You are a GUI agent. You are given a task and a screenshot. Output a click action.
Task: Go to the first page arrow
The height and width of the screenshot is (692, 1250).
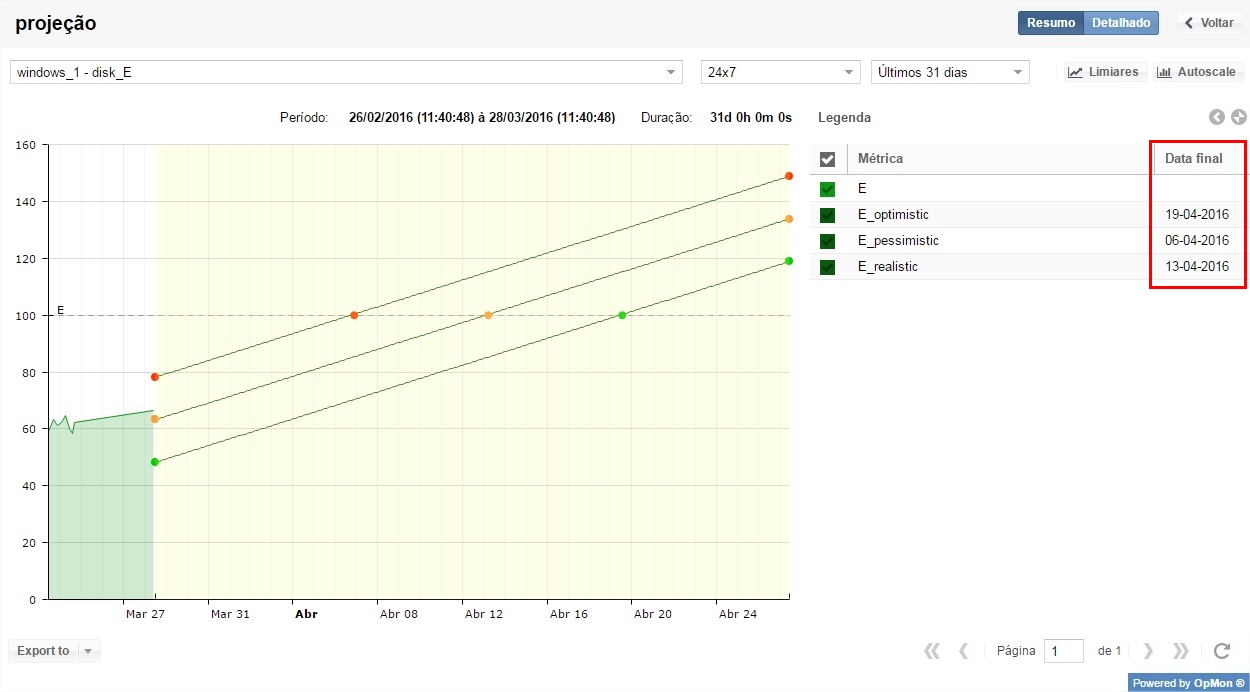932,651
